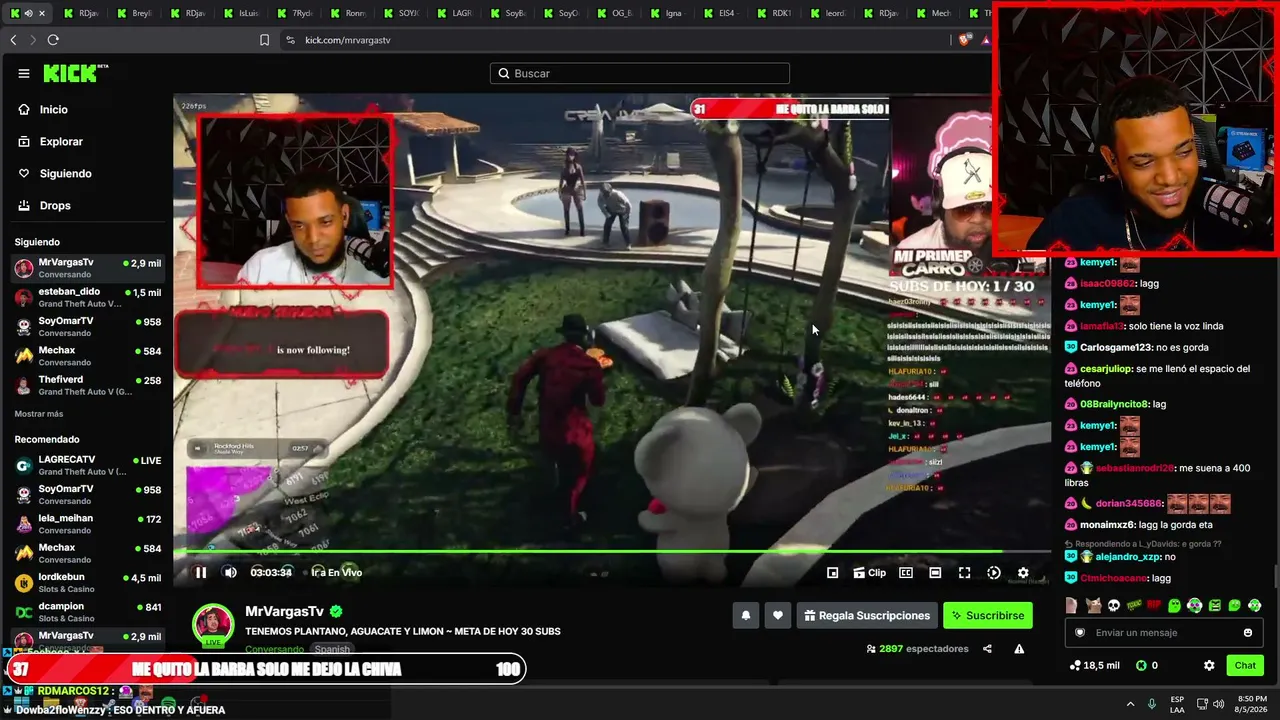Seek on the stream progress bar
Image resolution: width=1280 pixels, height=720 pixels.
pos(612,551)
